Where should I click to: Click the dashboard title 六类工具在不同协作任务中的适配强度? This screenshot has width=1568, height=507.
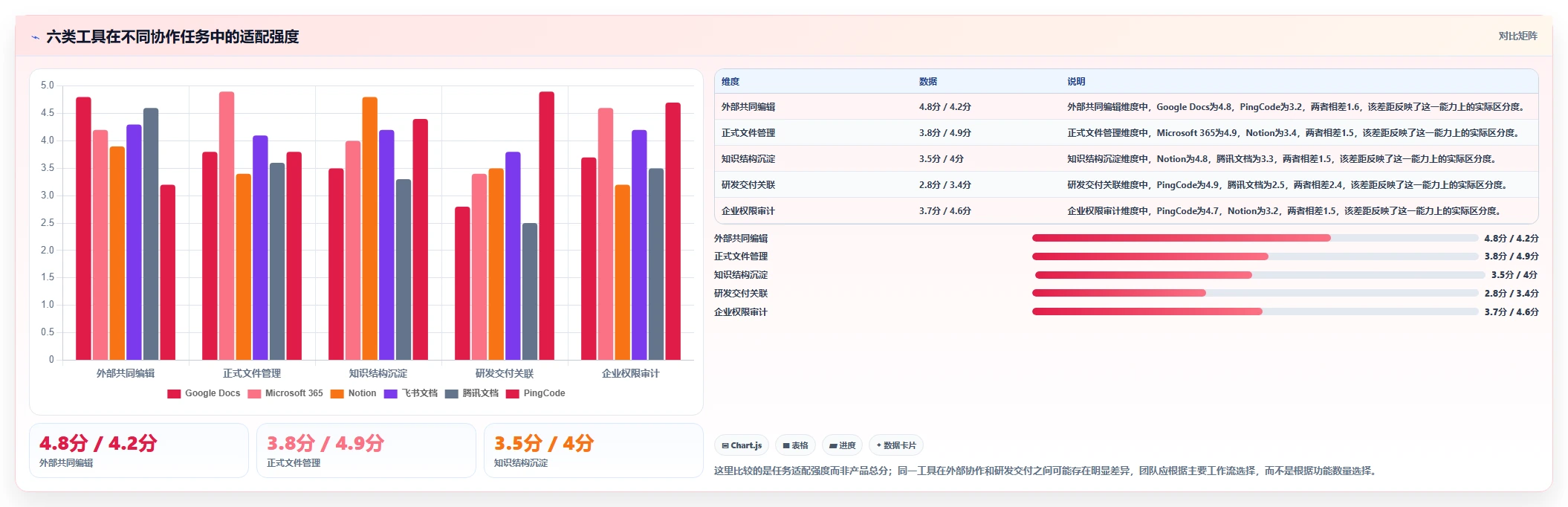[x=172, y=37]
